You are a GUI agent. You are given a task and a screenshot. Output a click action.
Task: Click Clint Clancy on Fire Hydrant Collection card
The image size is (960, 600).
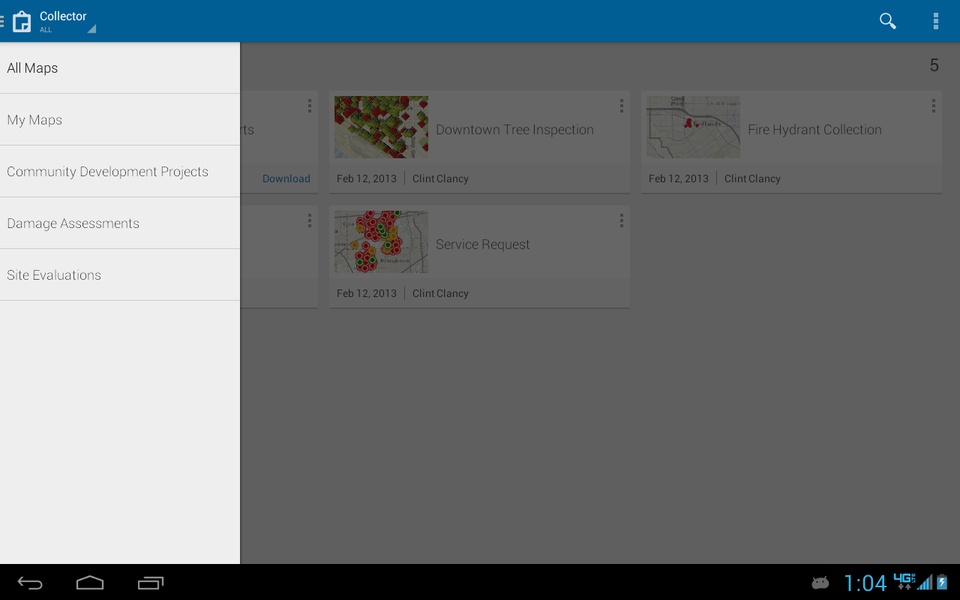click(x=752, y=179)
